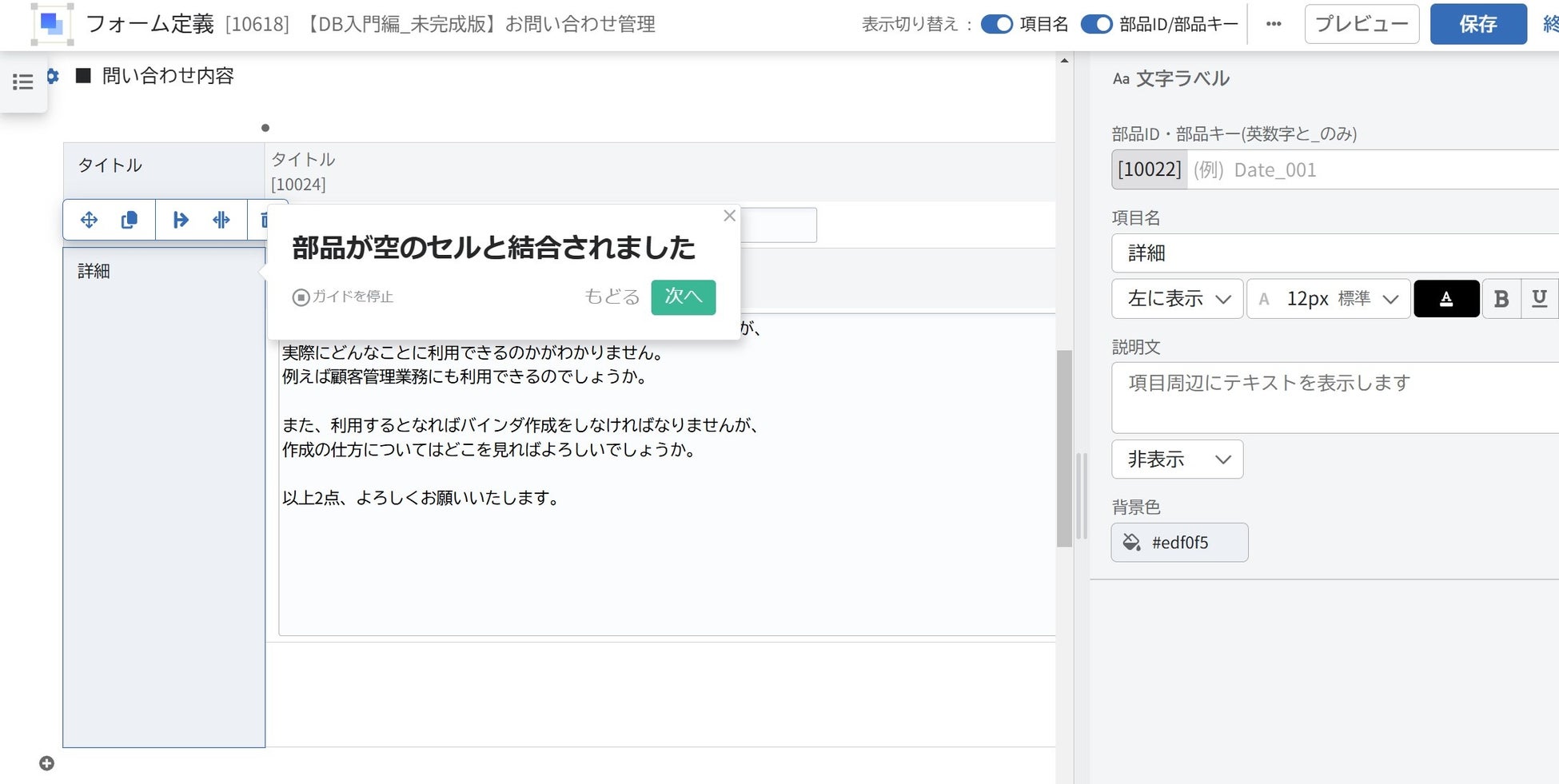1559x784 pixels.
Task: Click the プレビュー button
Action: (1362, 24)
